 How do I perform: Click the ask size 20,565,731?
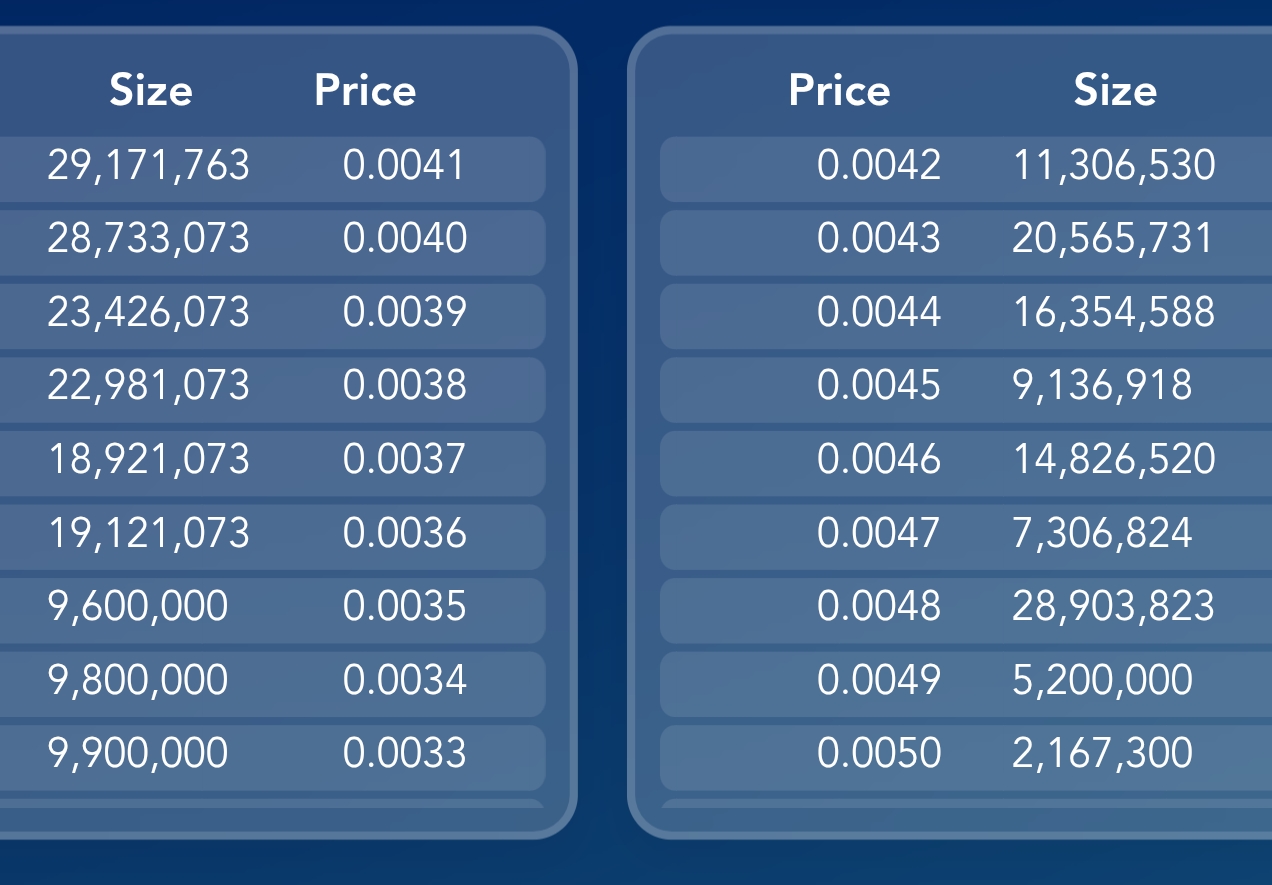point(1113,239)
